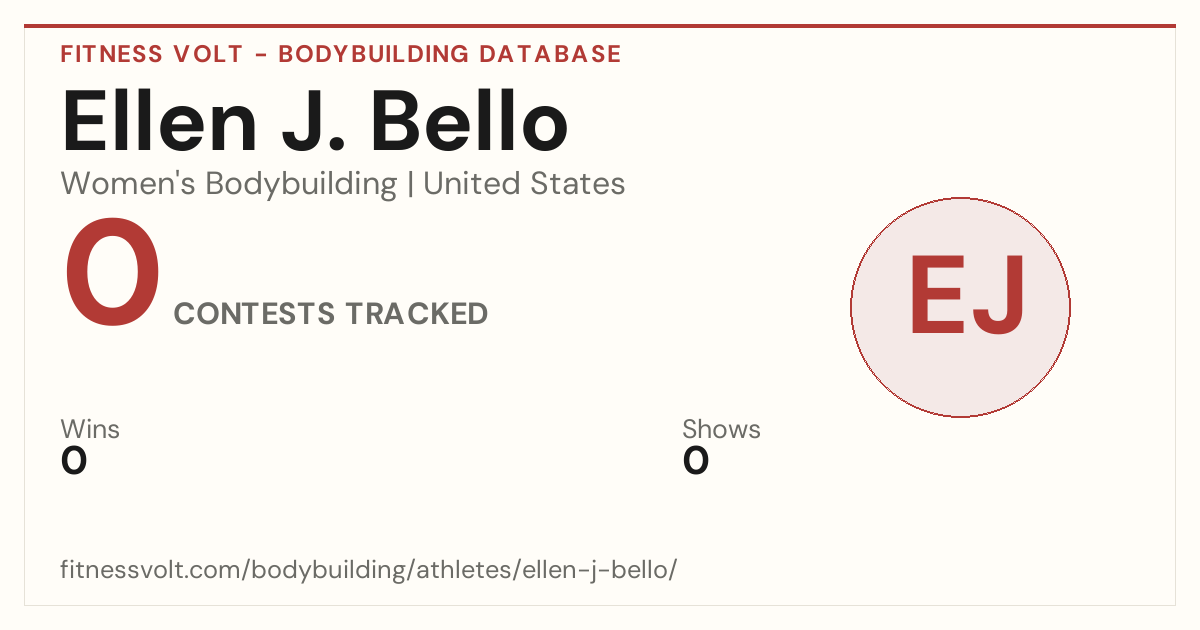Click the large red zero contests number
The height and width of the screenshot is (630, 1200).
pos(112,275)
